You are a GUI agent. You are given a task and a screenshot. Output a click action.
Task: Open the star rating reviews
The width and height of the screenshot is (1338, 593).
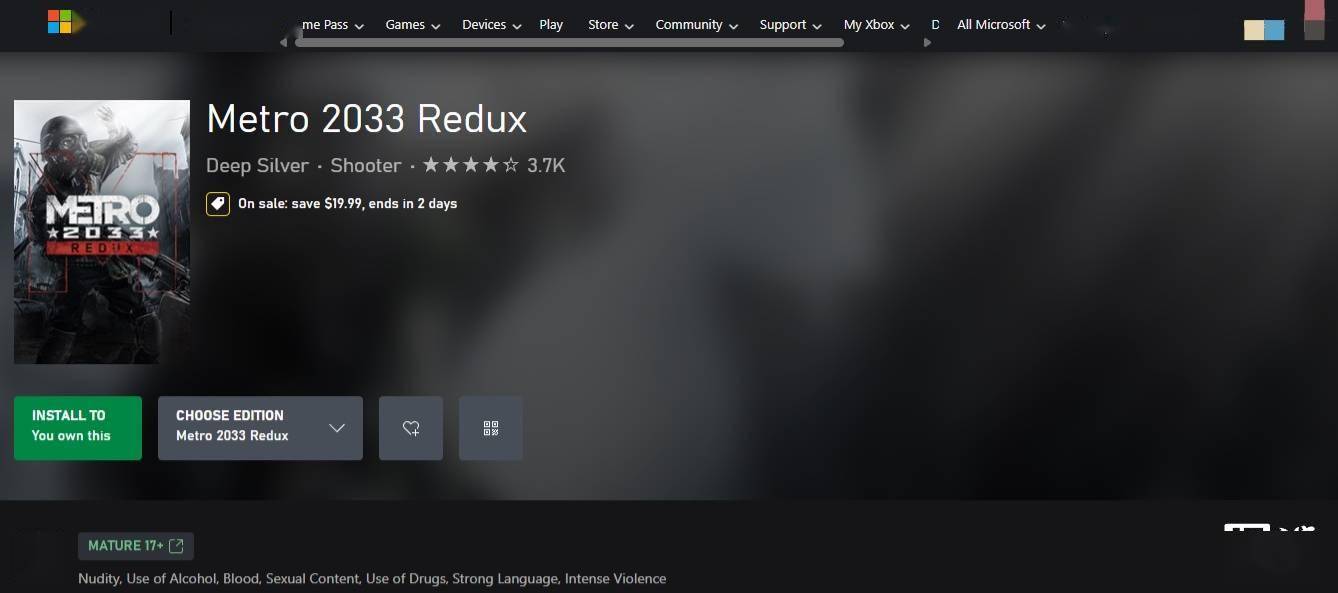[494, 165]
